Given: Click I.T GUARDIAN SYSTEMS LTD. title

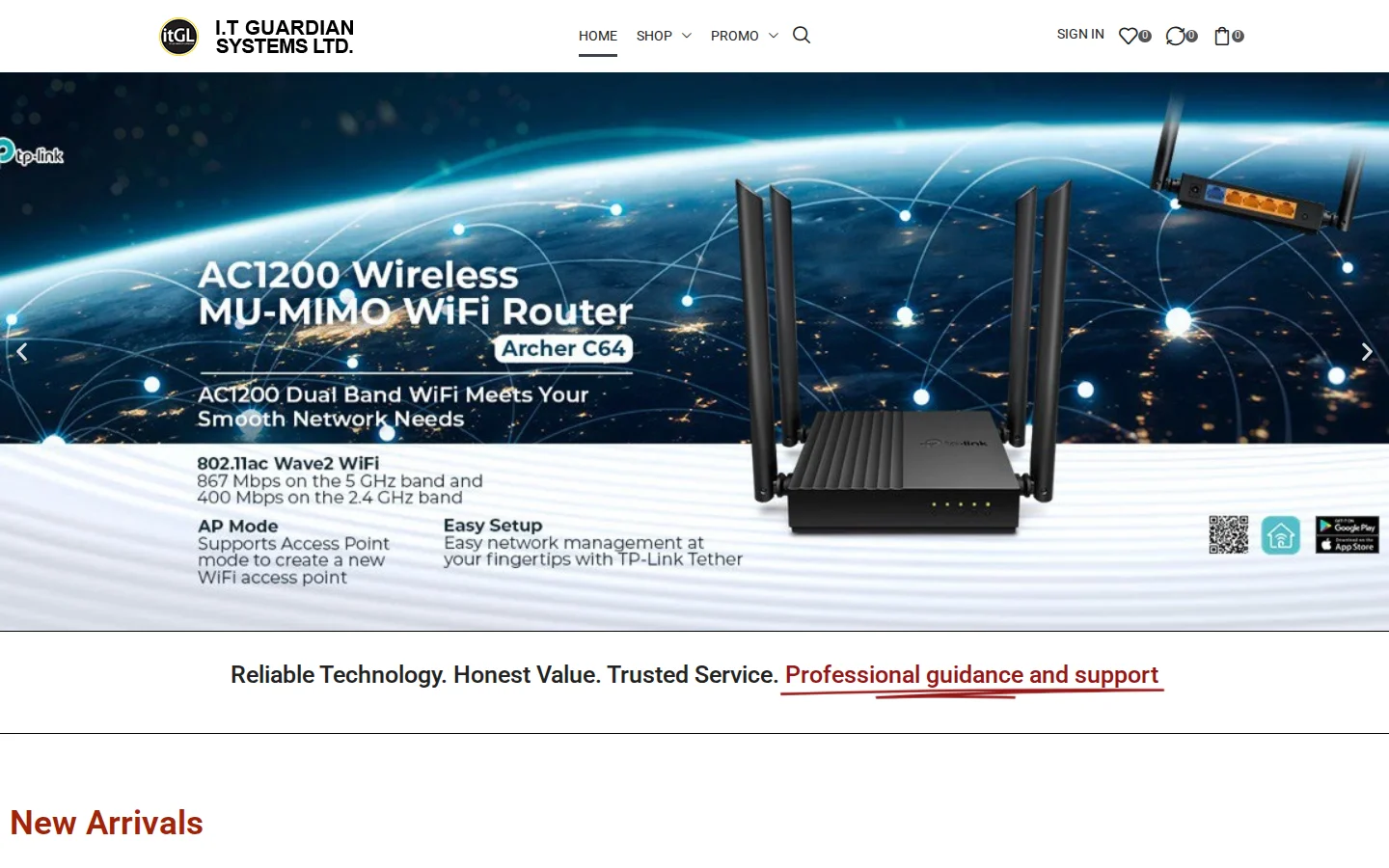Looking at the screenshot, I should pyautogui.click(x=285, y=37).
